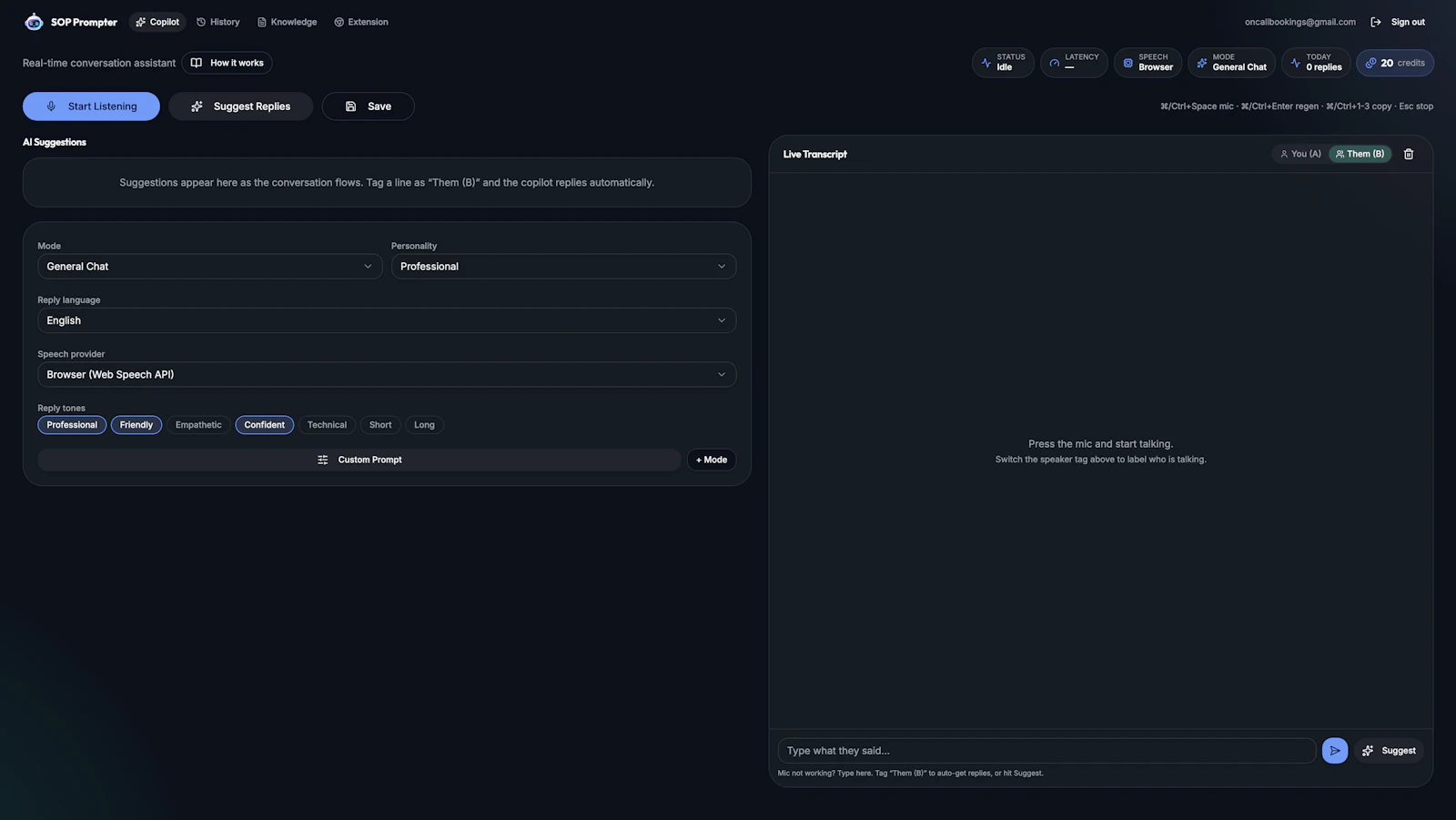1456x820 pixels.
Task: Click the book icon in How it works
Action: pos(197,63)
